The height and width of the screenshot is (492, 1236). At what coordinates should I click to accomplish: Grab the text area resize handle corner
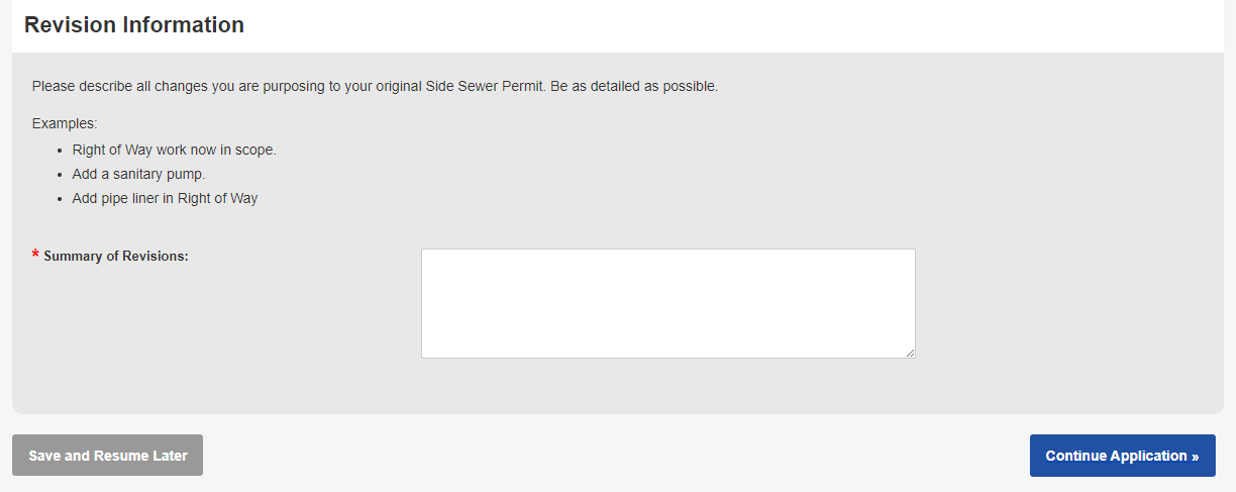(910, 353)
